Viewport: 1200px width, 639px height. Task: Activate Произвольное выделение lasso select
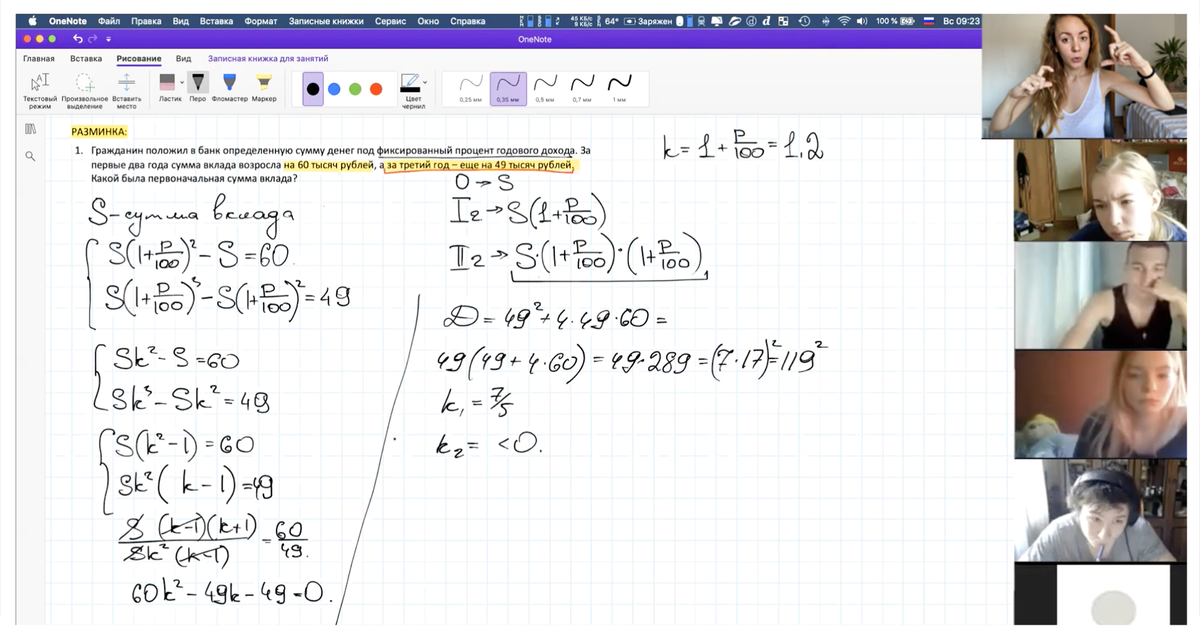point(84,84)
